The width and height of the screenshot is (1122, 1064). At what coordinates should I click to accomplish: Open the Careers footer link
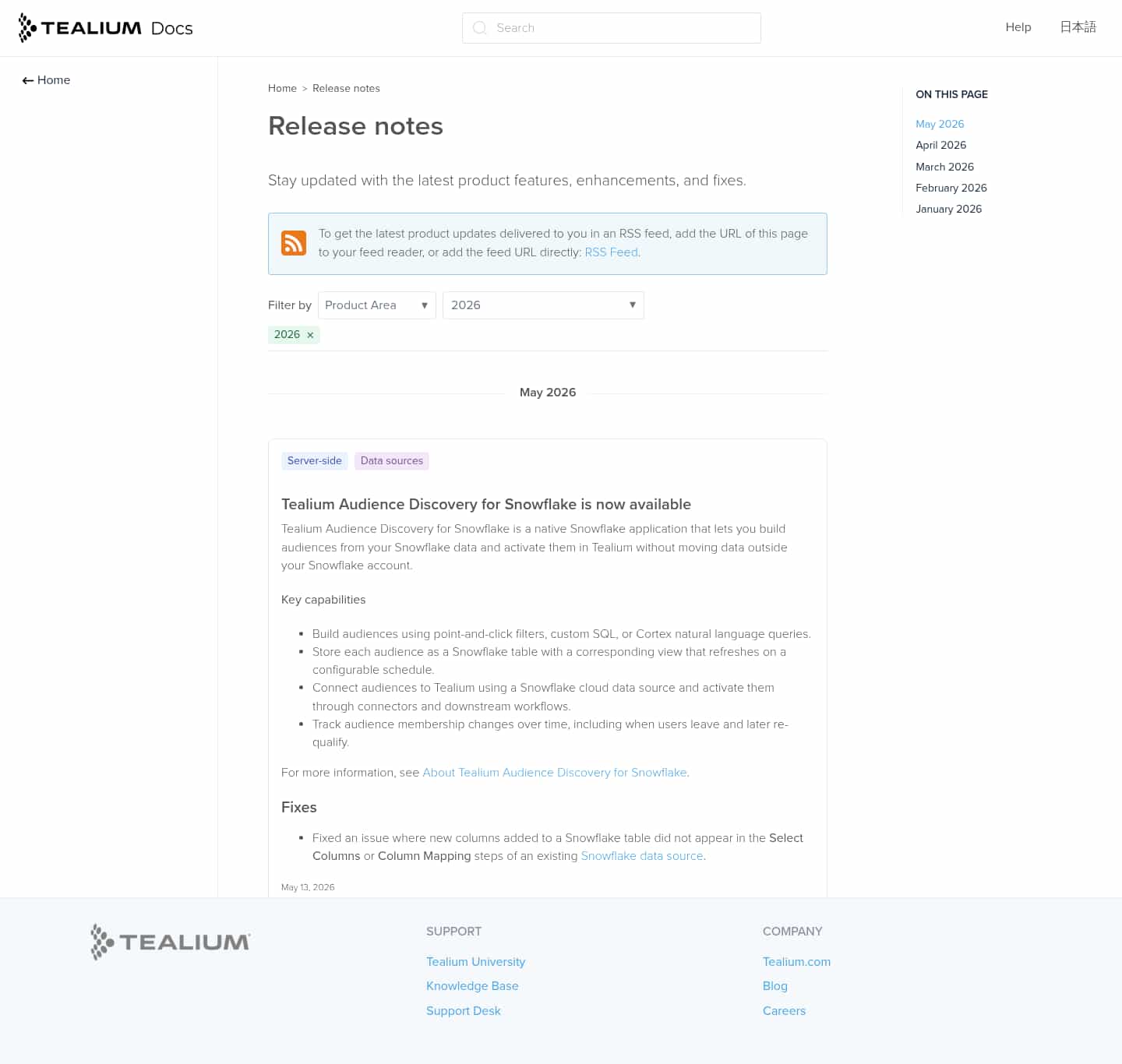tap(784, 1011)
